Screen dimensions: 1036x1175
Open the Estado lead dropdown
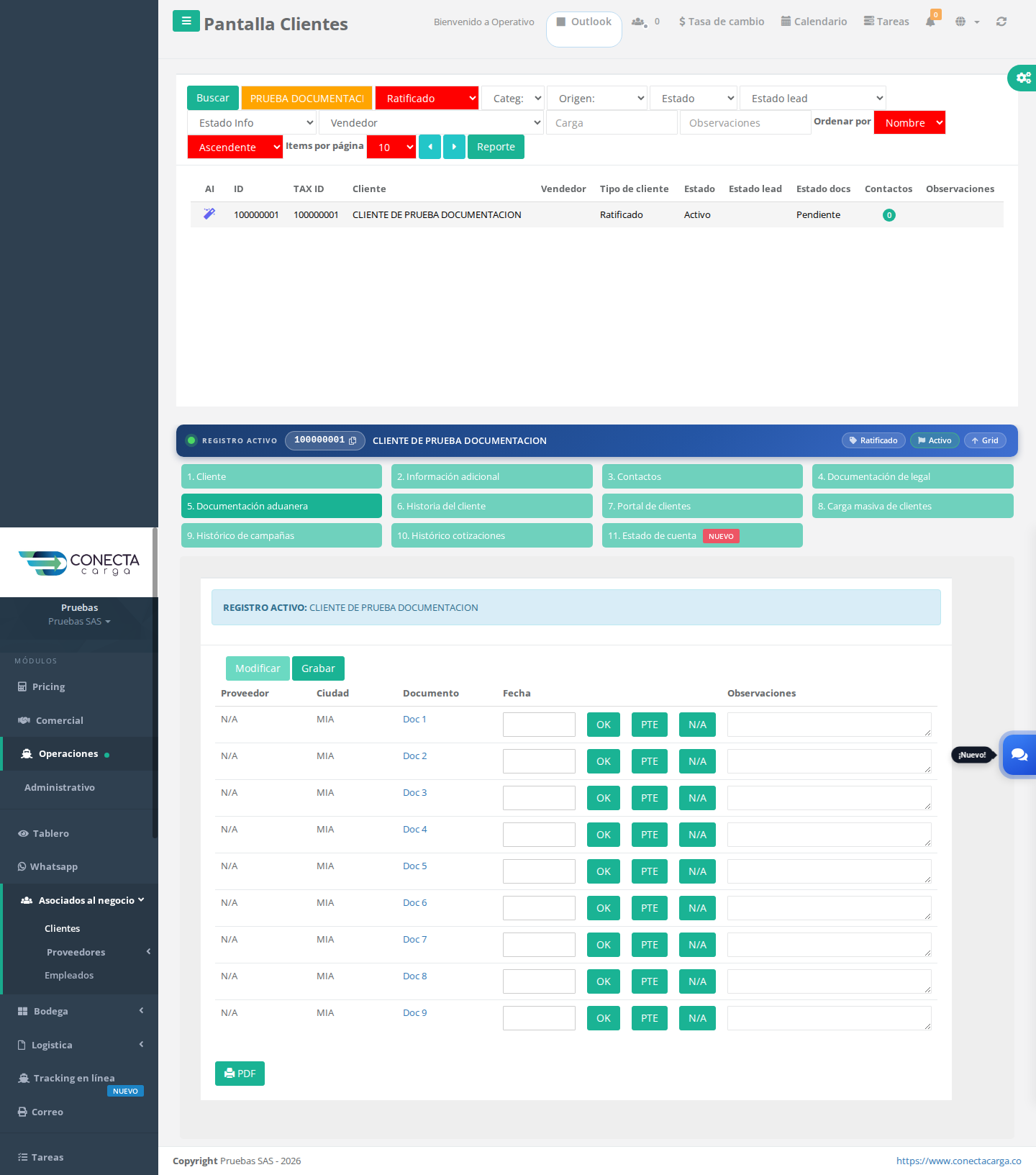pos(813,99)
